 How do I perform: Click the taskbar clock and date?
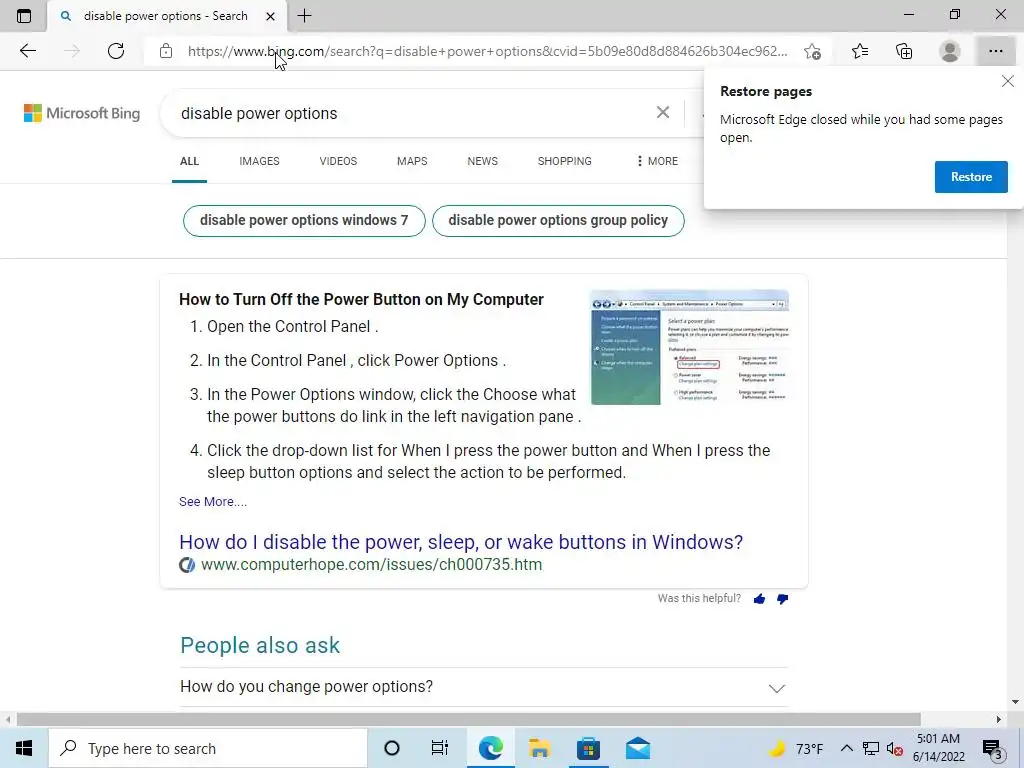click(938, 748)
